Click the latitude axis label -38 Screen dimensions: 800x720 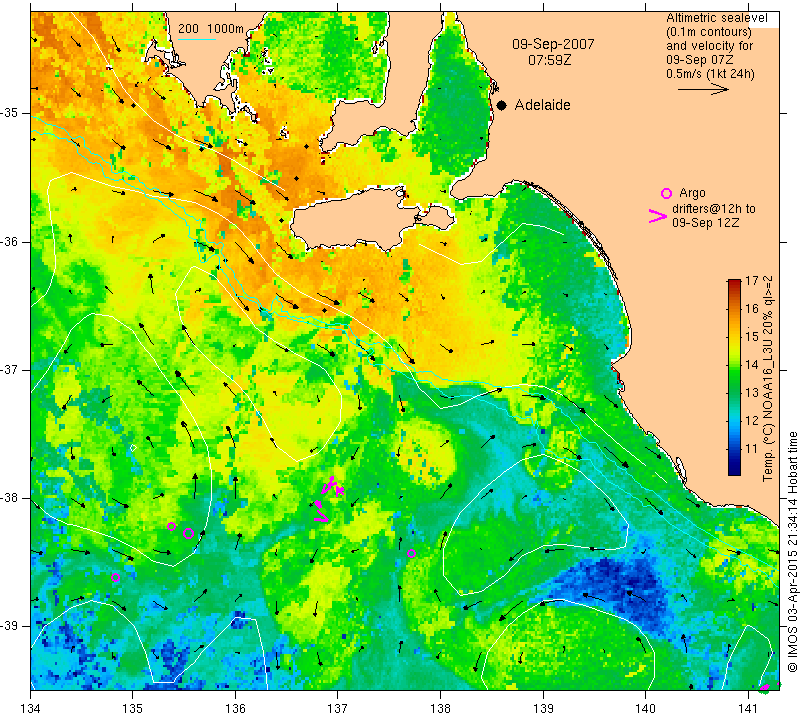(10, 498)
